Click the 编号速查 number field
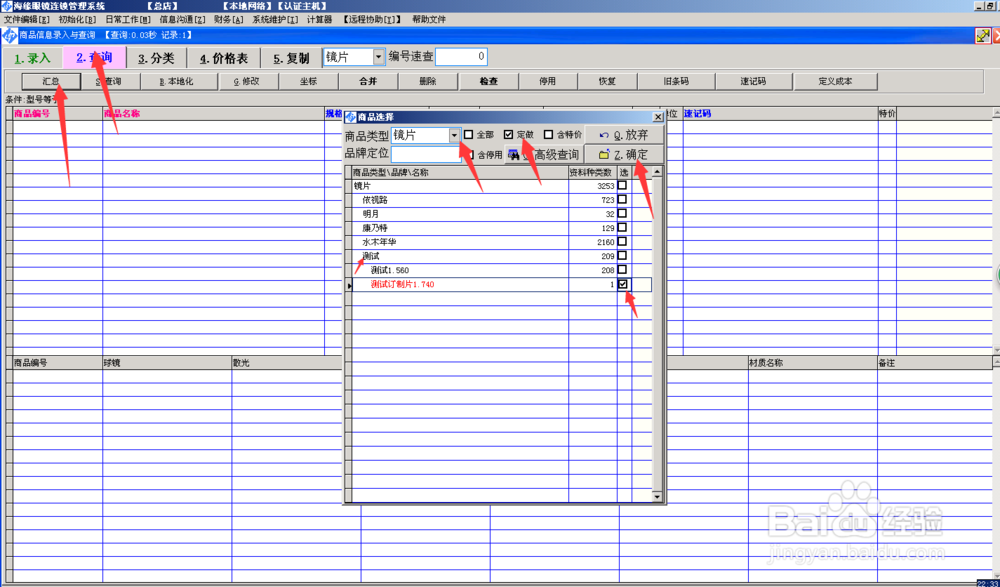The width and height of the screenshot is (1000, 587). click(x=462, y=57)
